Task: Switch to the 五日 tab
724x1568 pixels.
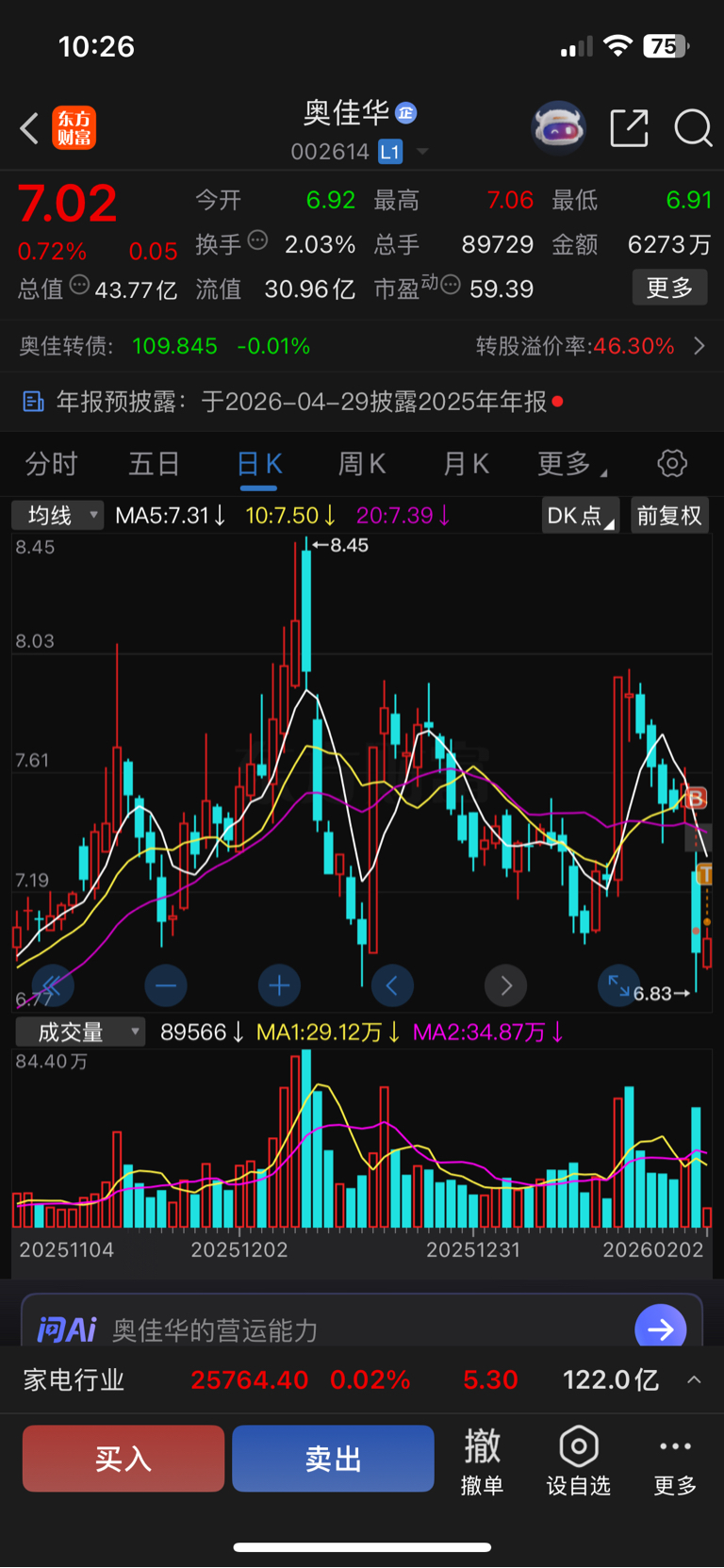Action: pos(154,464)
